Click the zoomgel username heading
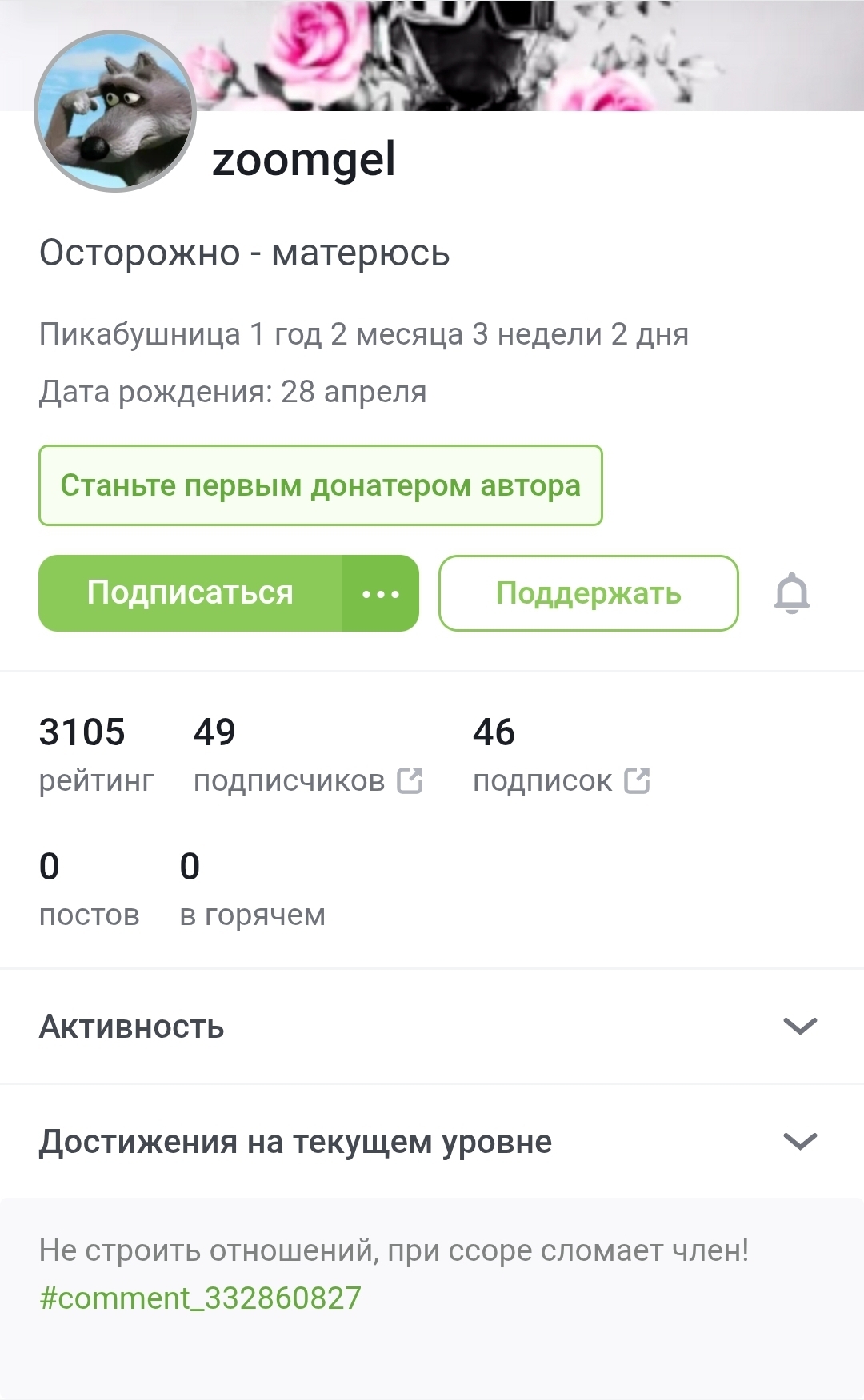Viewport: 864px width, 1400px height. click(x=303, y=159)
